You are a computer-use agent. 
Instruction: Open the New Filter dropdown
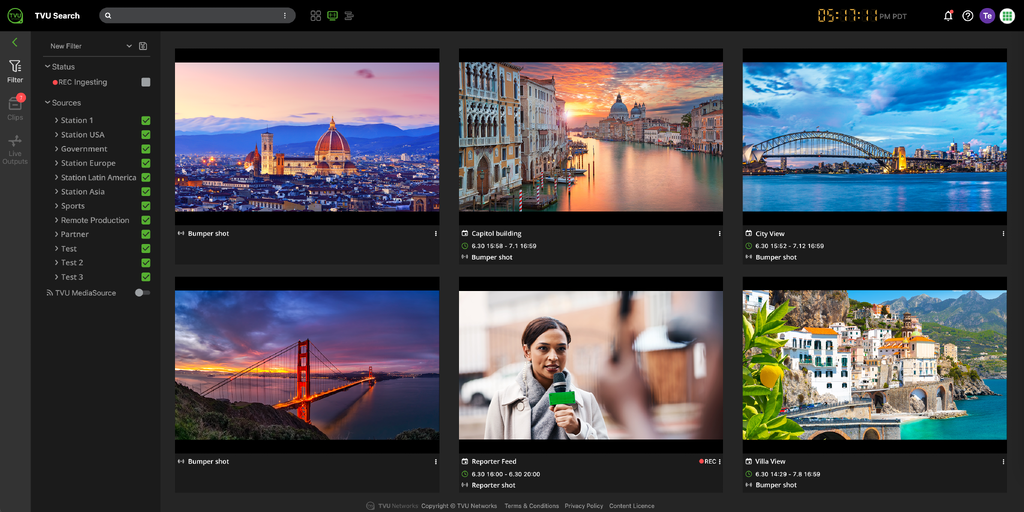pyautogui.click(x=91, y=46)
